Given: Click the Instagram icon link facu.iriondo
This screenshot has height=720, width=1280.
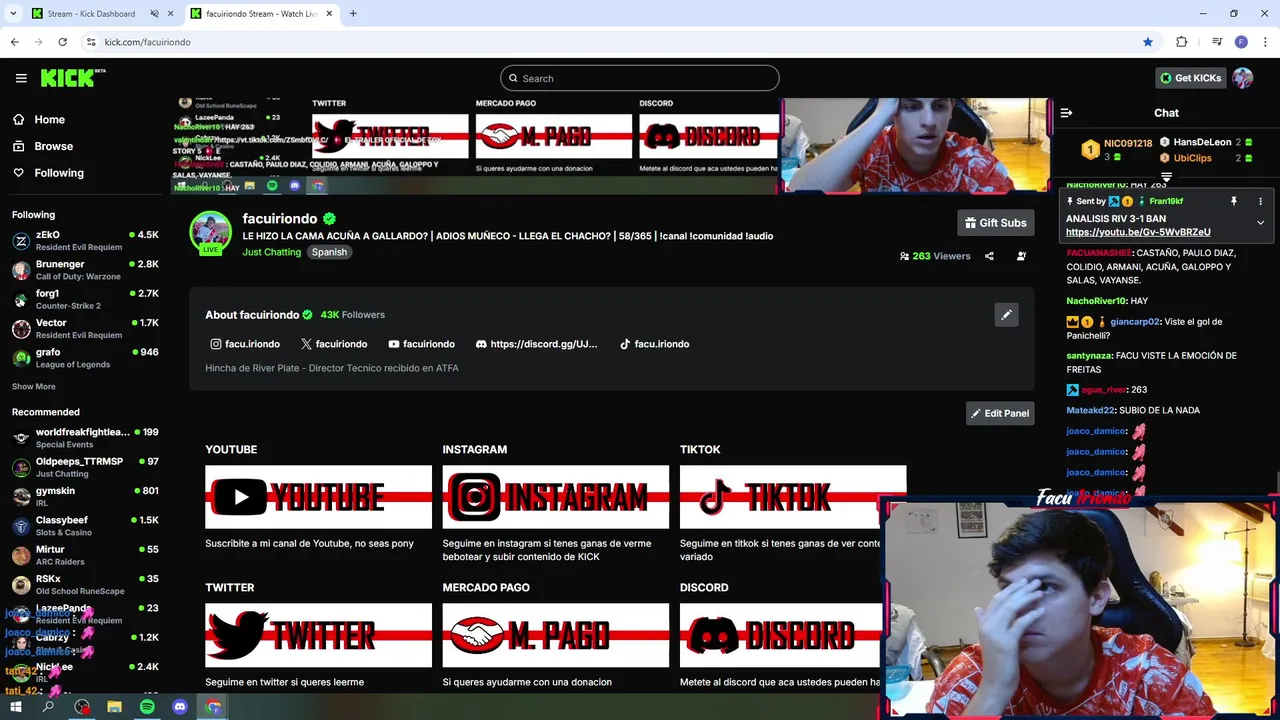Looking at the screenshot, I should point(245,344).
